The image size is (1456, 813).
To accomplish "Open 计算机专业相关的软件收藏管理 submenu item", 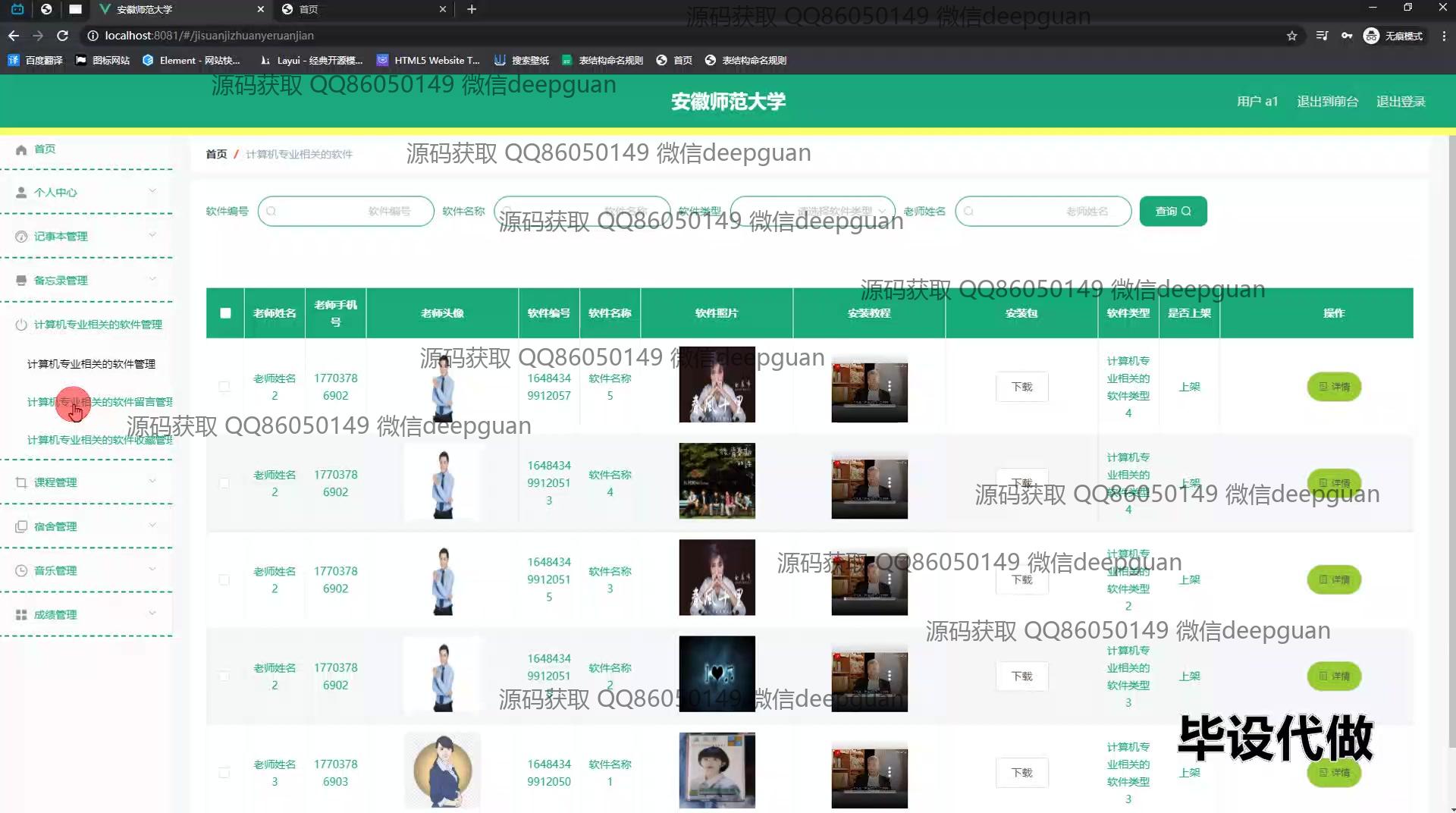I will [x=99, y=441].
